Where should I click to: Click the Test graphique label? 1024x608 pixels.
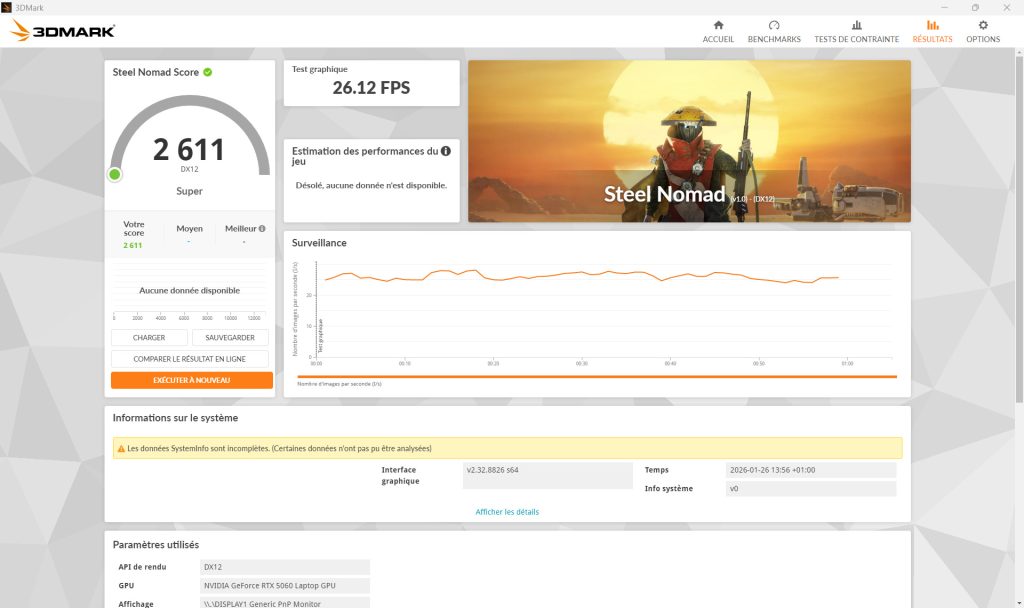pos(319,69)
